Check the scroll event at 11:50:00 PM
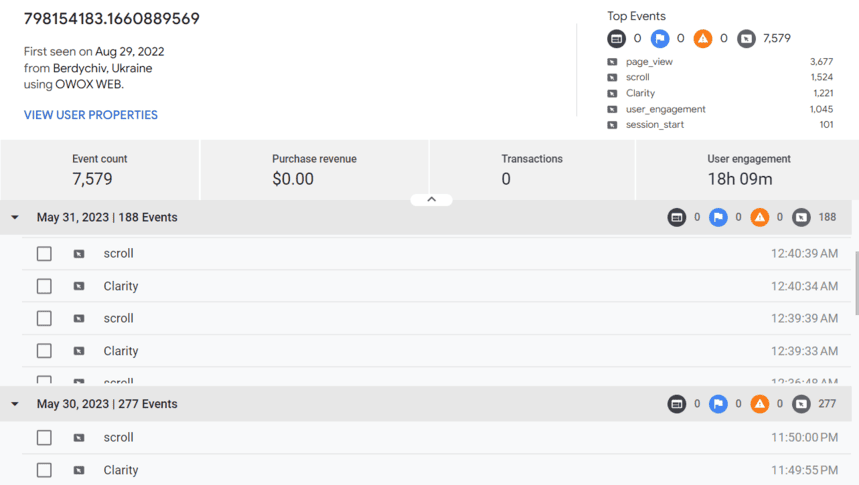The width and height of the screenshot is (859, 485). click(x=44, y=437)
